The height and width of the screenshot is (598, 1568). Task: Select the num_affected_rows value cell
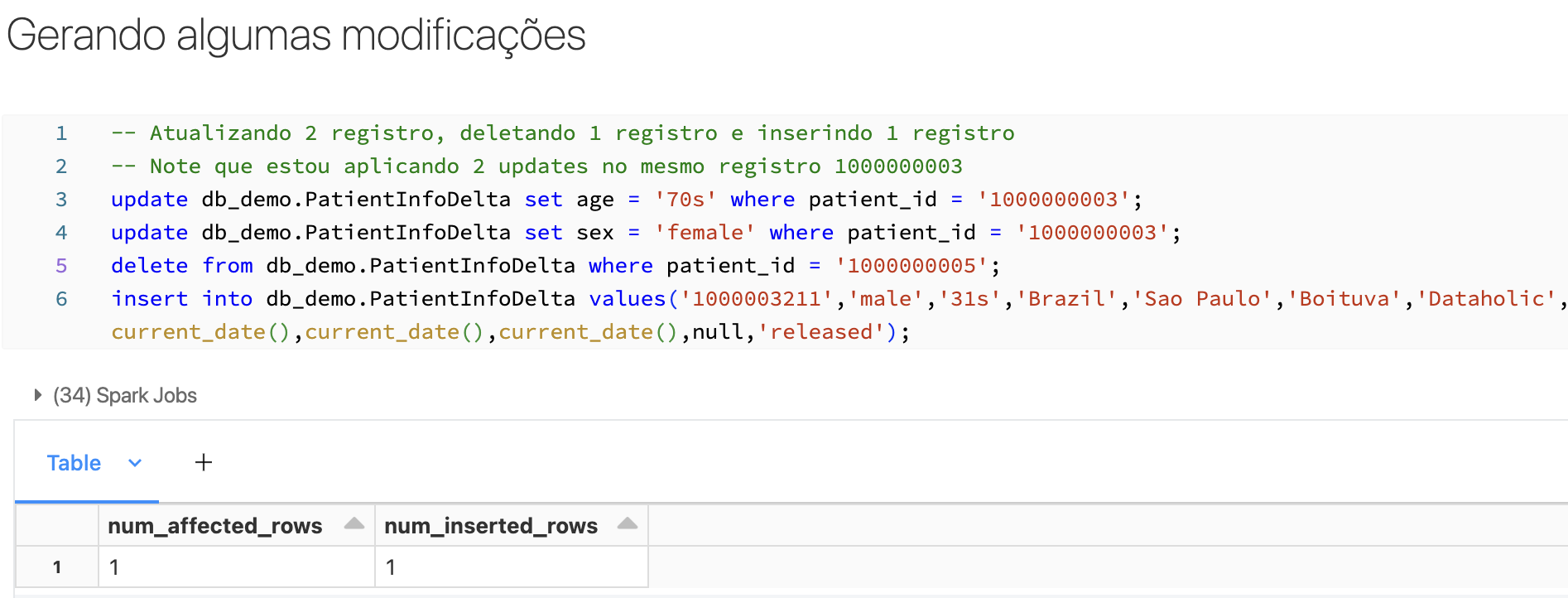237,567
